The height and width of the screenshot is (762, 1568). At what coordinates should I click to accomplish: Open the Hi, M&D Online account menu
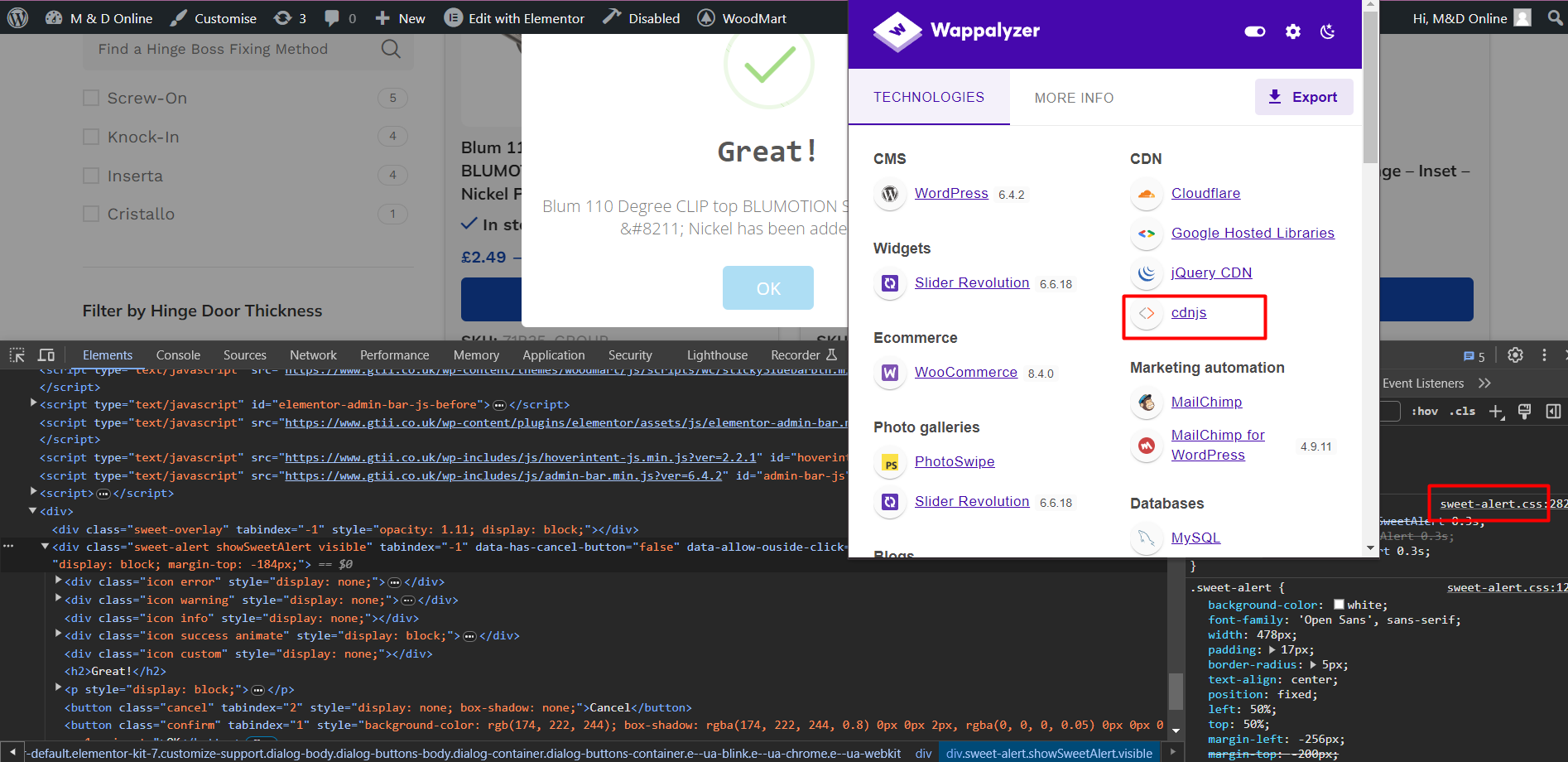[x=1471, y=17]
